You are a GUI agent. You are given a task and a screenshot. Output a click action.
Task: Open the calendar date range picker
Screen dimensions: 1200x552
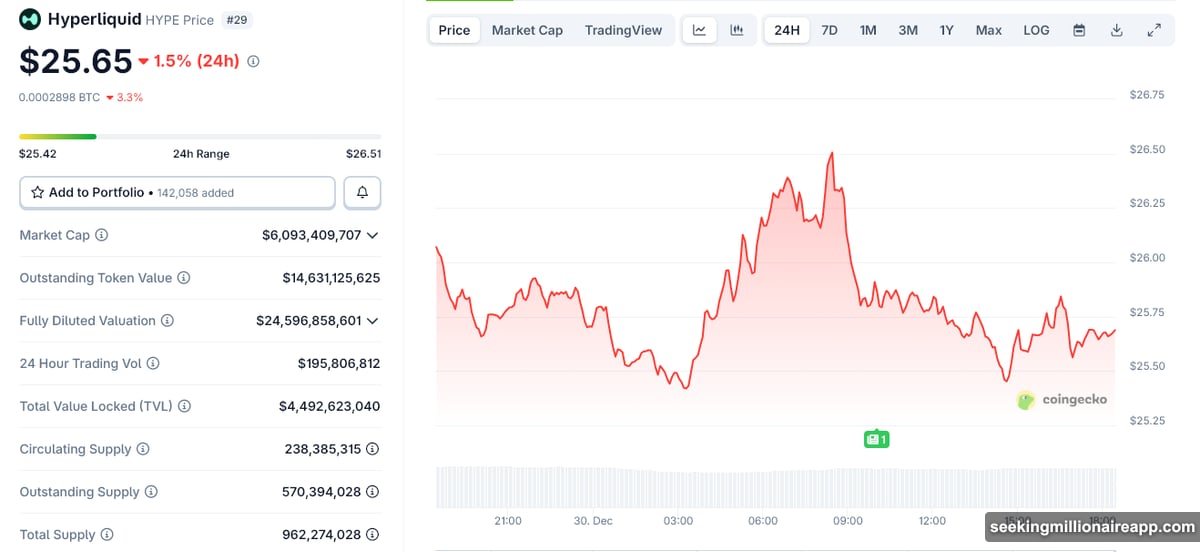[1079, 30]
